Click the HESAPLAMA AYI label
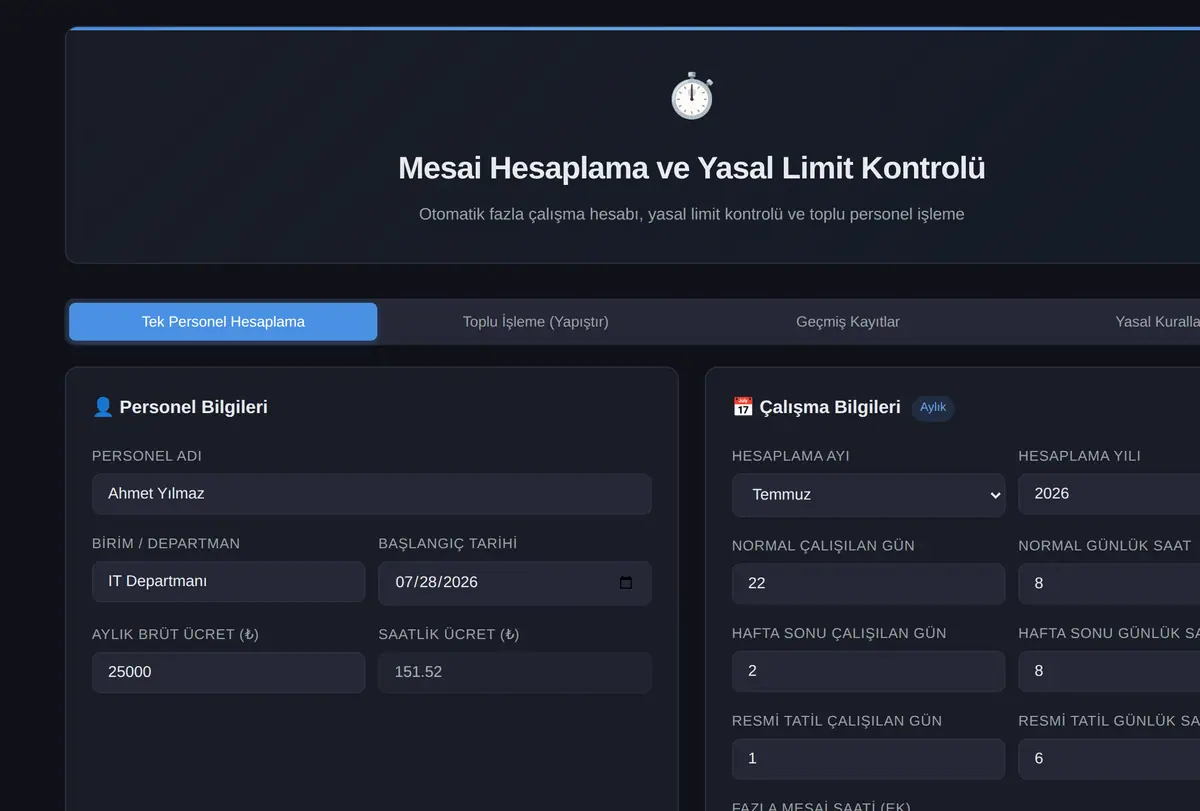This screenshot has height=811, width=1200. [x=791, y=456]
